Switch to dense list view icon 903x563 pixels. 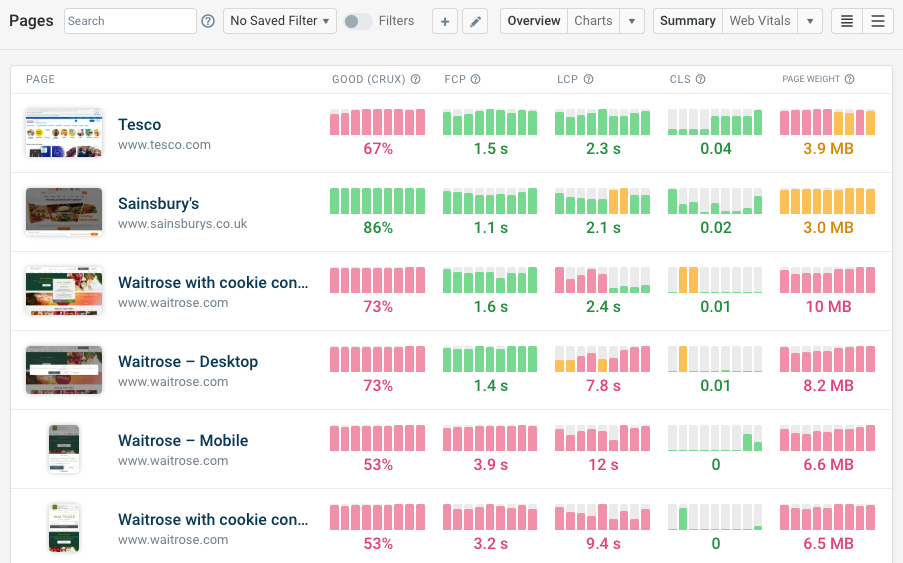point(847,21)
